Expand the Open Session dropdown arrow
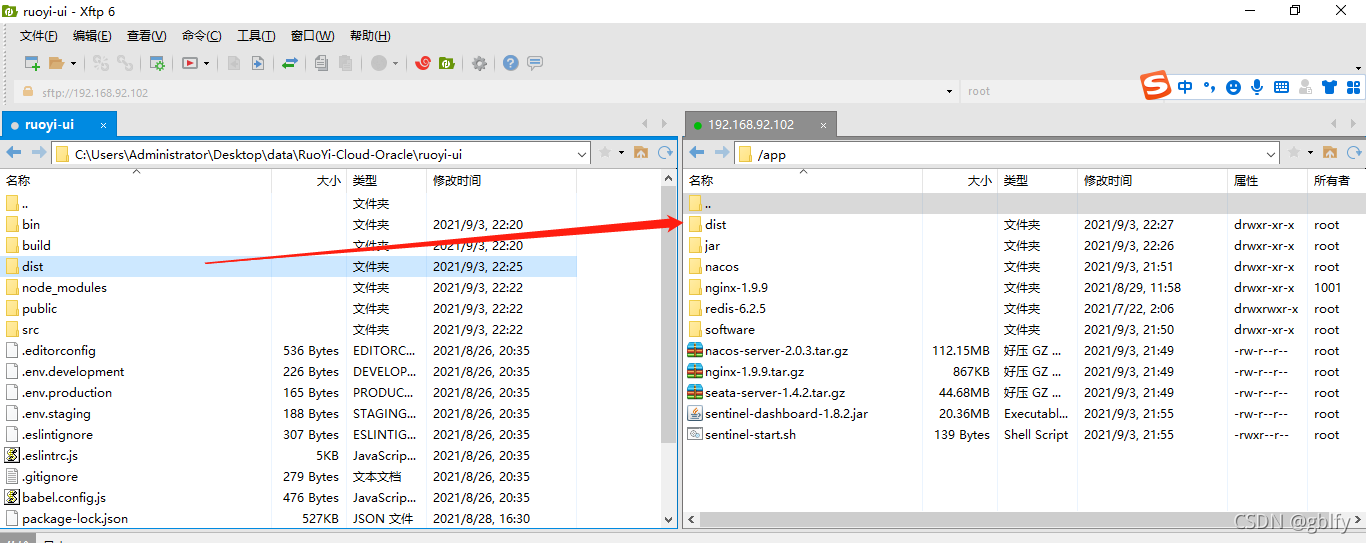Viewport: 1366px width, 543px height. click(x=73, y=64)
